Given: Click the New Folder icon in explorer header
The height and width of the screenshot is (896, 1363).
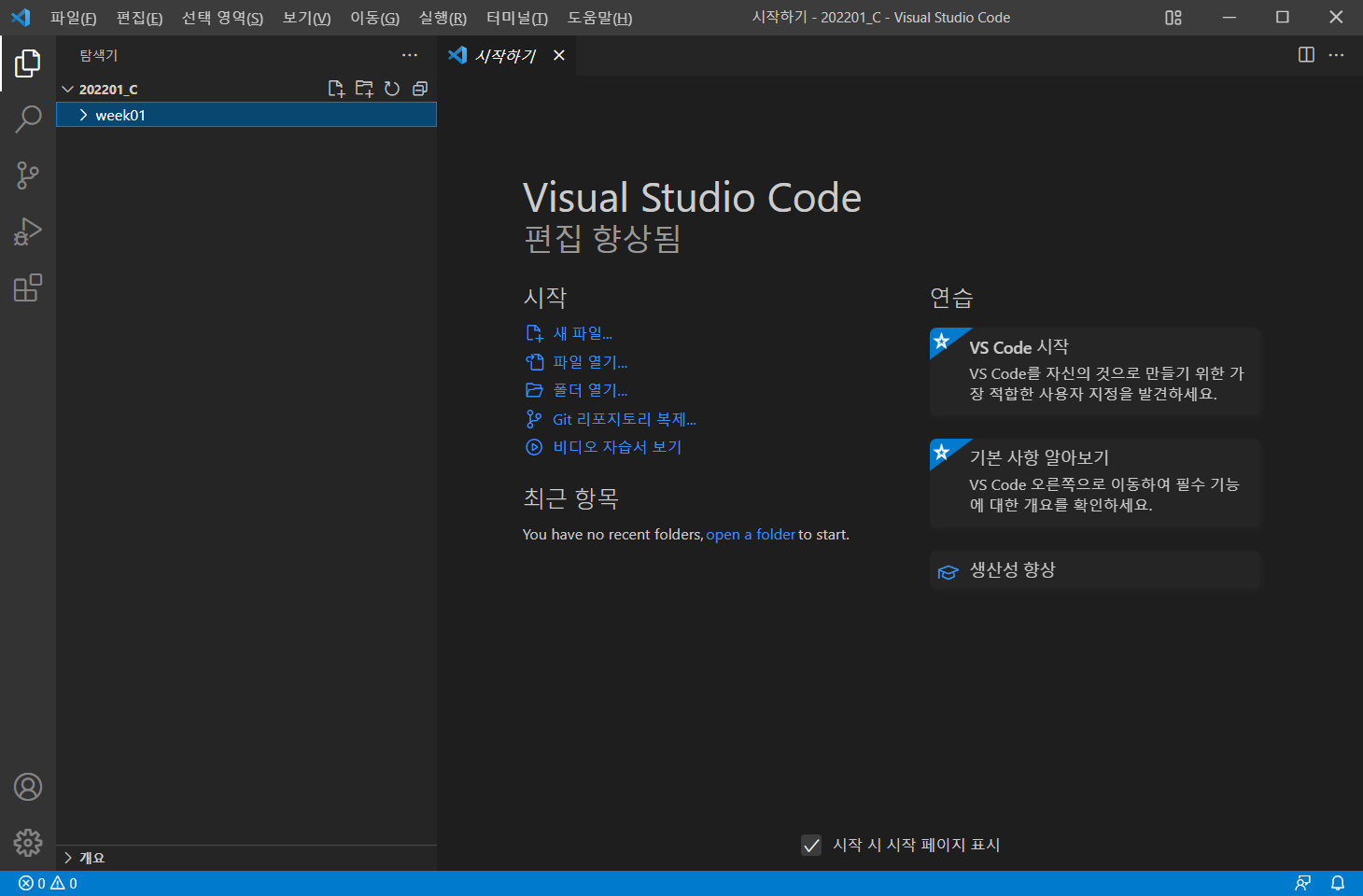Looking at the screenshot, I should coord(364,89).
